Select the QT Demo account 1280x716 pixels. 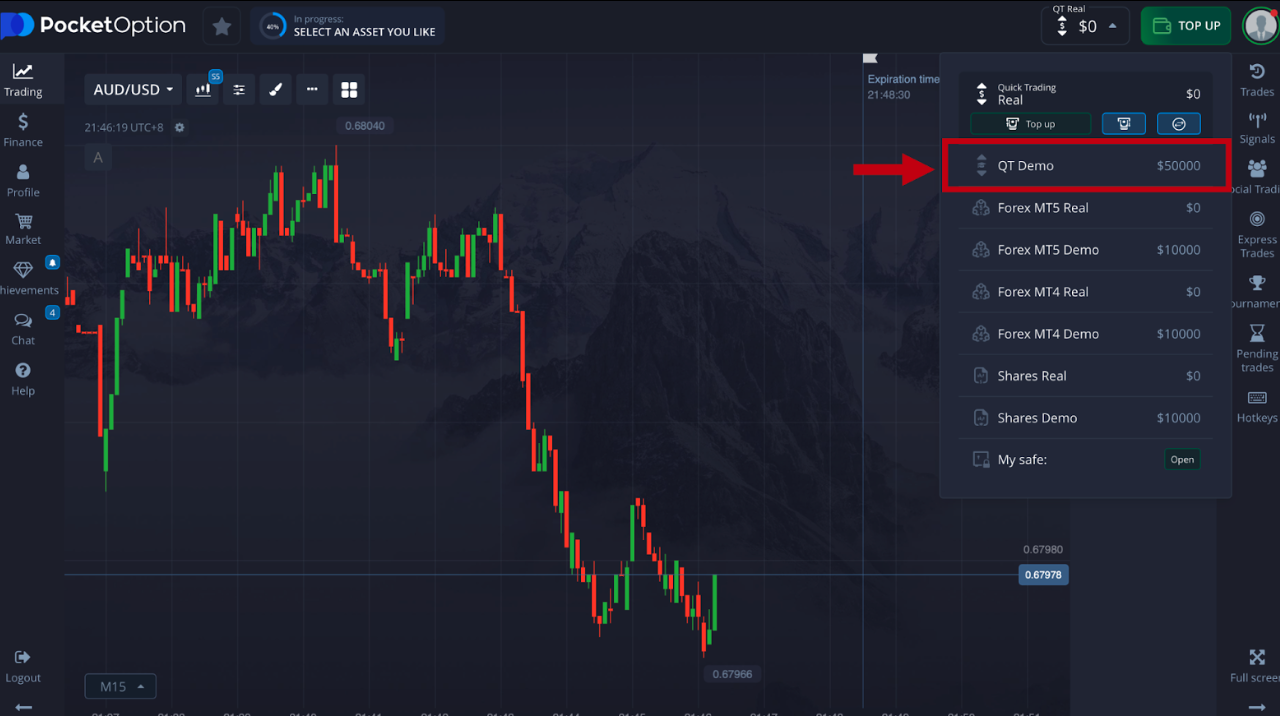1085,166
